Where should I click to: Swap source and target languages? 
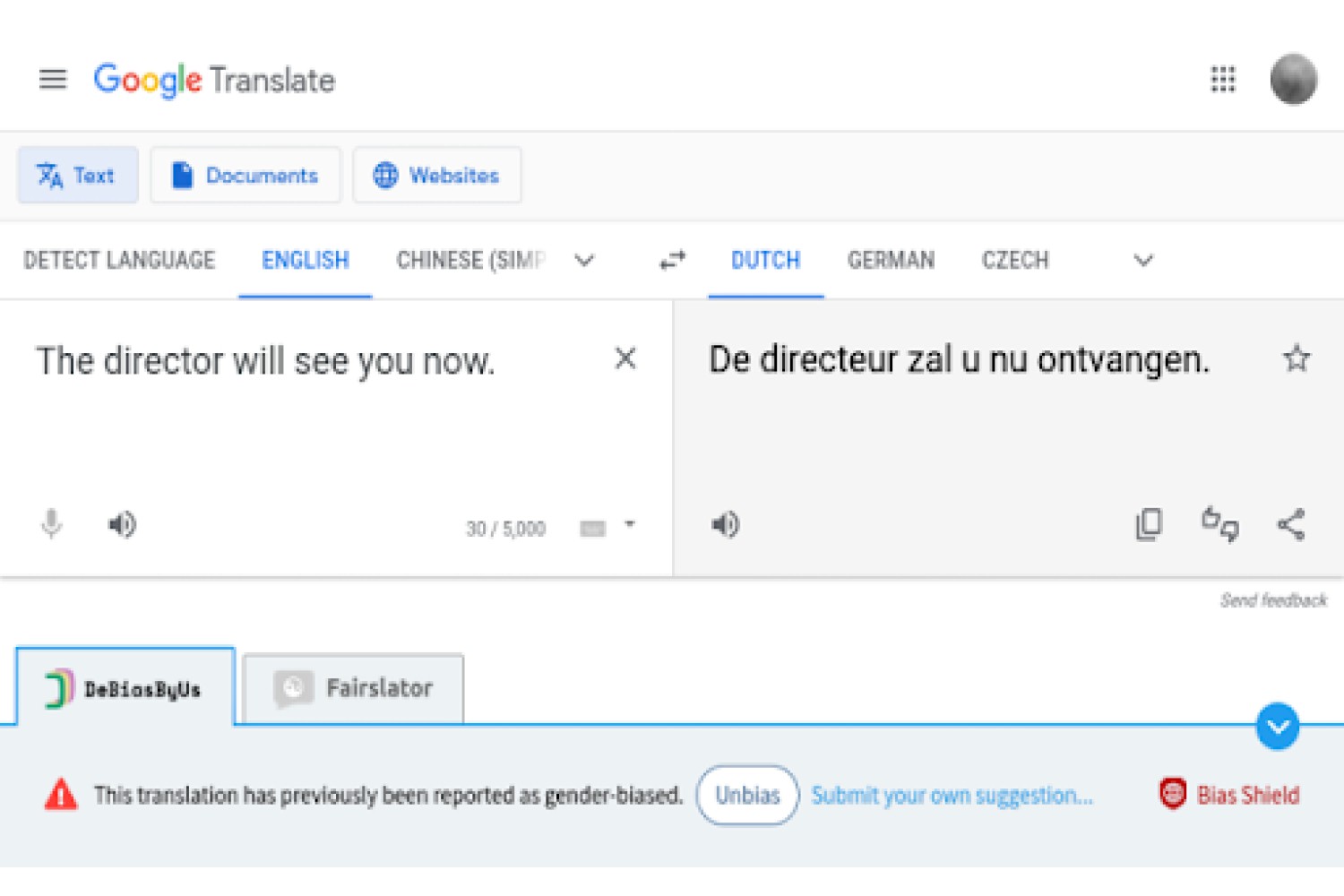tap(672, 260)
